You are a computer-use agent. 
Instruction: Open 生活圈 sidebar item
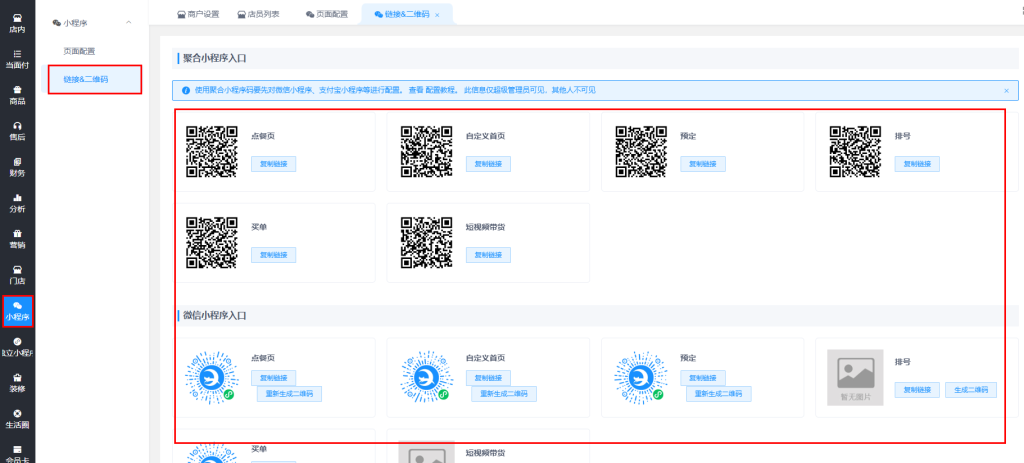(17, 418)
